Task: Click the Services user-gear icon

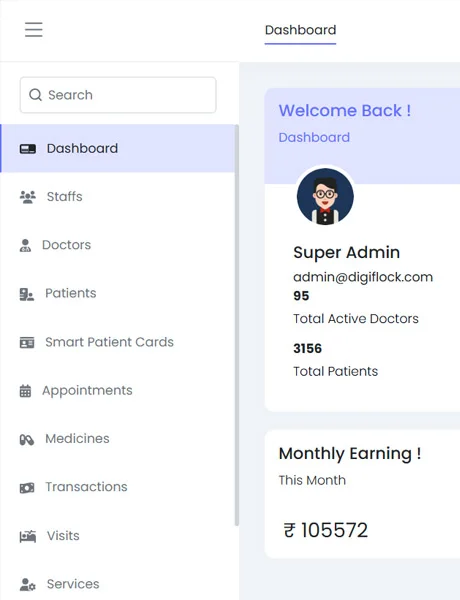Action: 28,584
